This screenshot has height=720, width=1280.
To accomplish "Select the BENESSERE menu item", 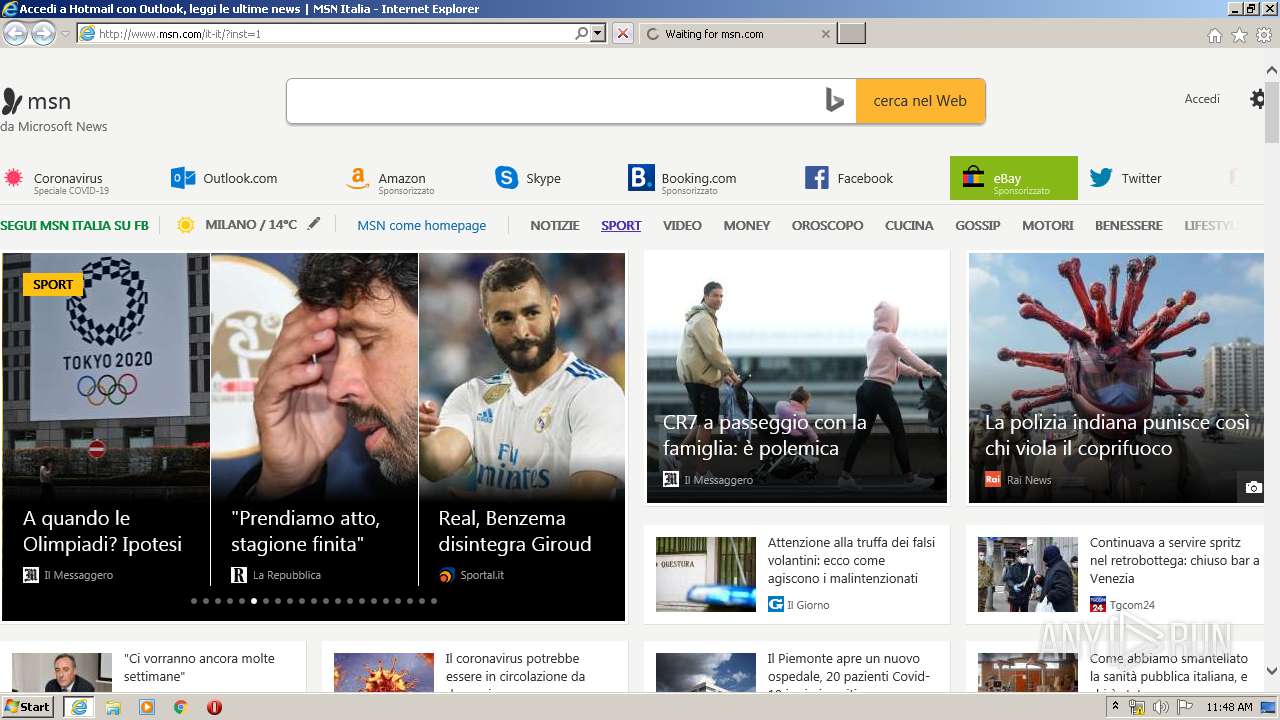I will tap(1129, 226).
